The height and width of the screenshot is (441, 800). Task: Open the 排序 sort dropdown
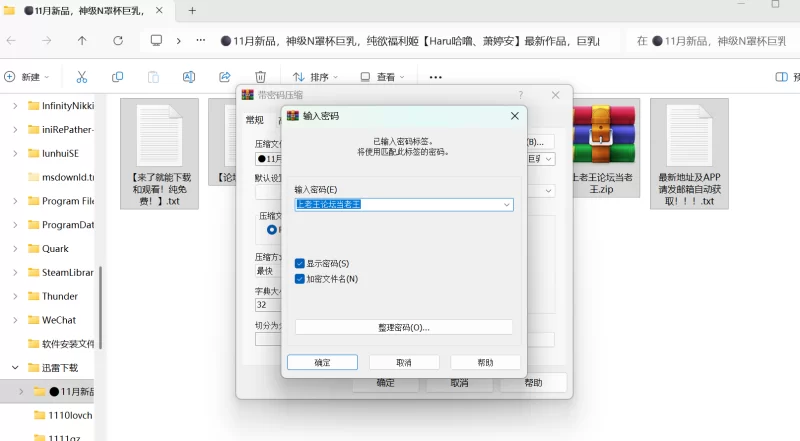(x=315, y=77)
